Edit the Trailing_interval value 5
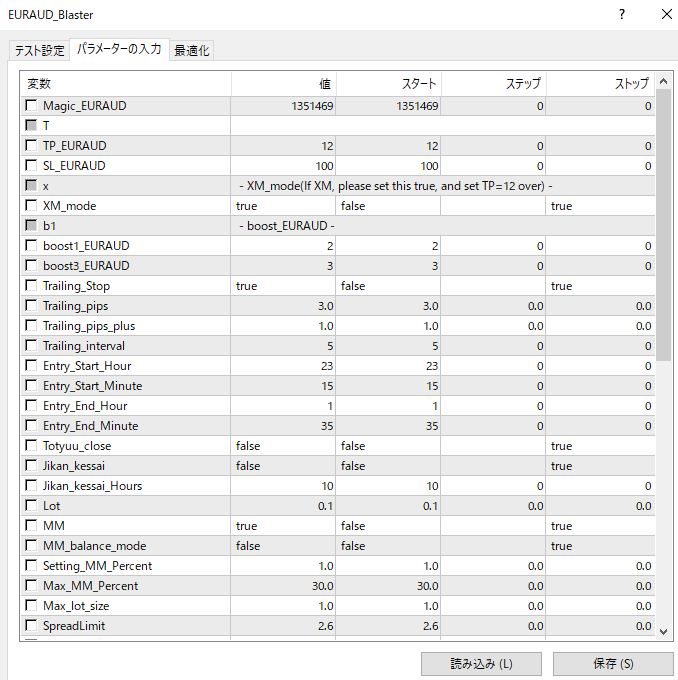 point(283,346)
